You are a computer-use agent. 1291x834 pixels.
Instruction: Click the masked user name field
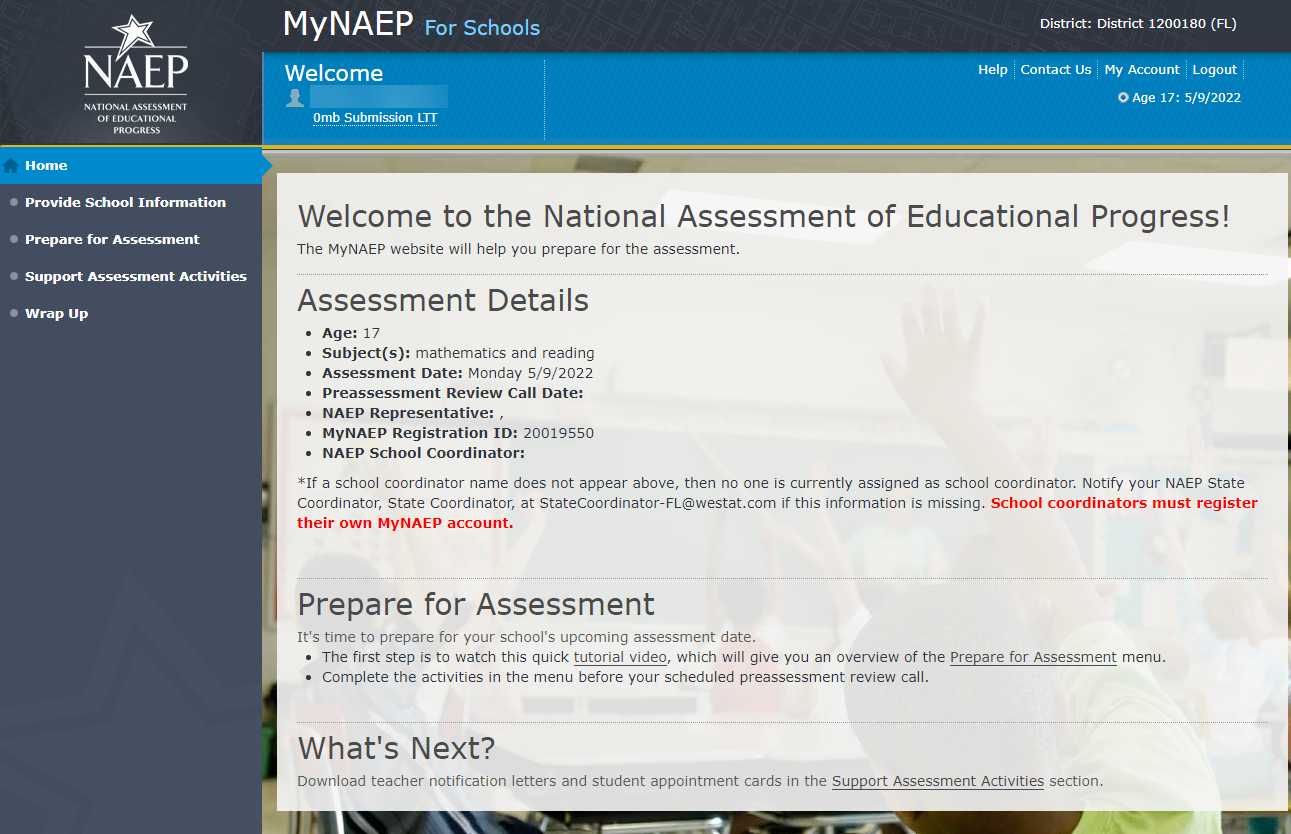click(x=379, y=96)
